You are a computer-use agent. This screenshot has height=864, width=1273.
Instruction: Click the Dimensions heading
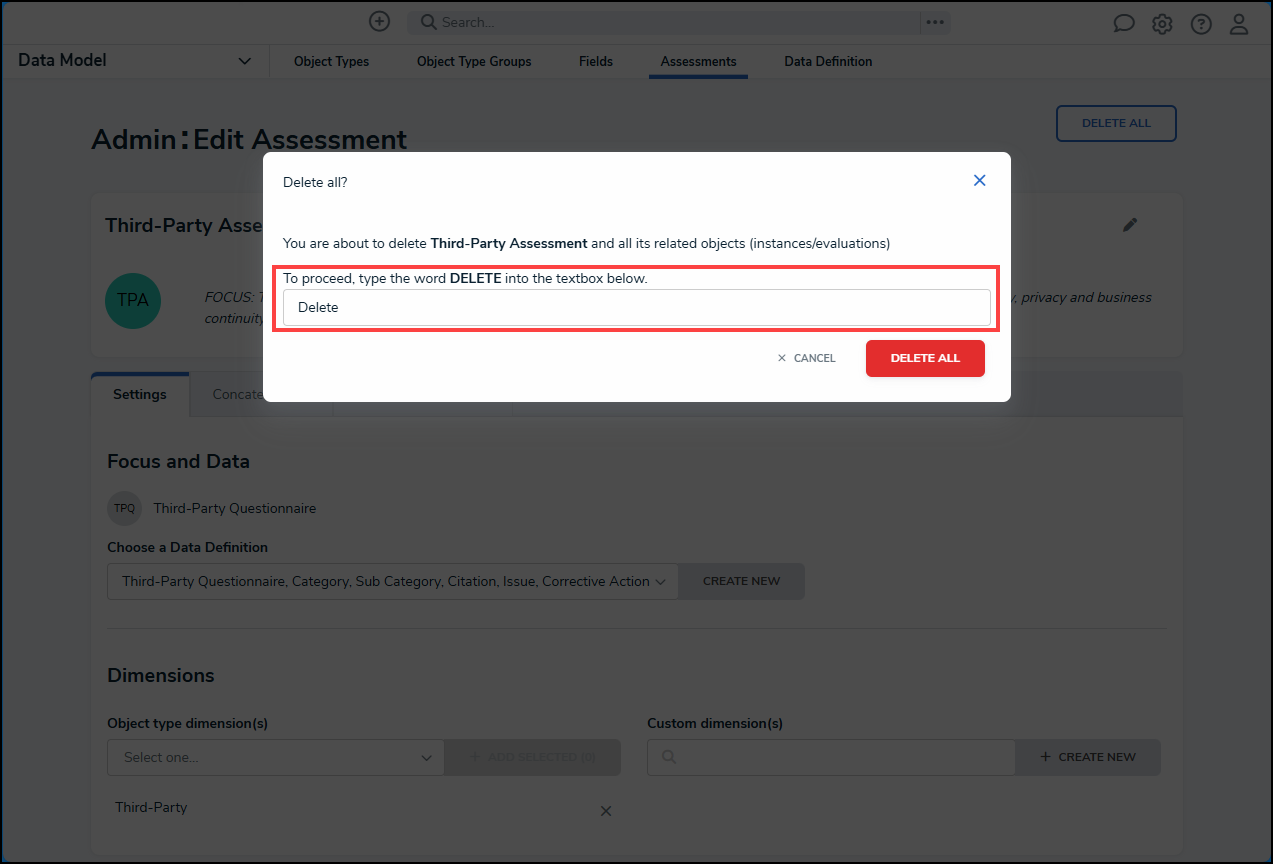click(161, 675)
